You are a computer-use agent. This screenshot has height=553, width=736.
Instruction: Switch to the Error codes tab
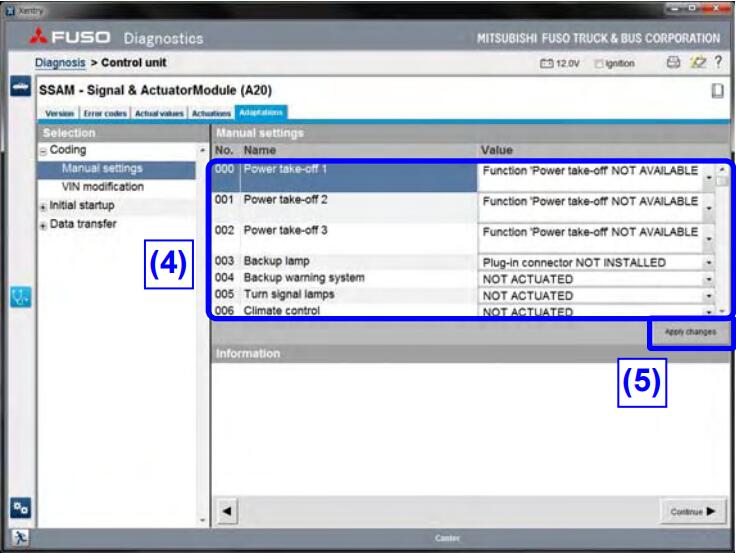pyautogui.click(x=105, y=113)
